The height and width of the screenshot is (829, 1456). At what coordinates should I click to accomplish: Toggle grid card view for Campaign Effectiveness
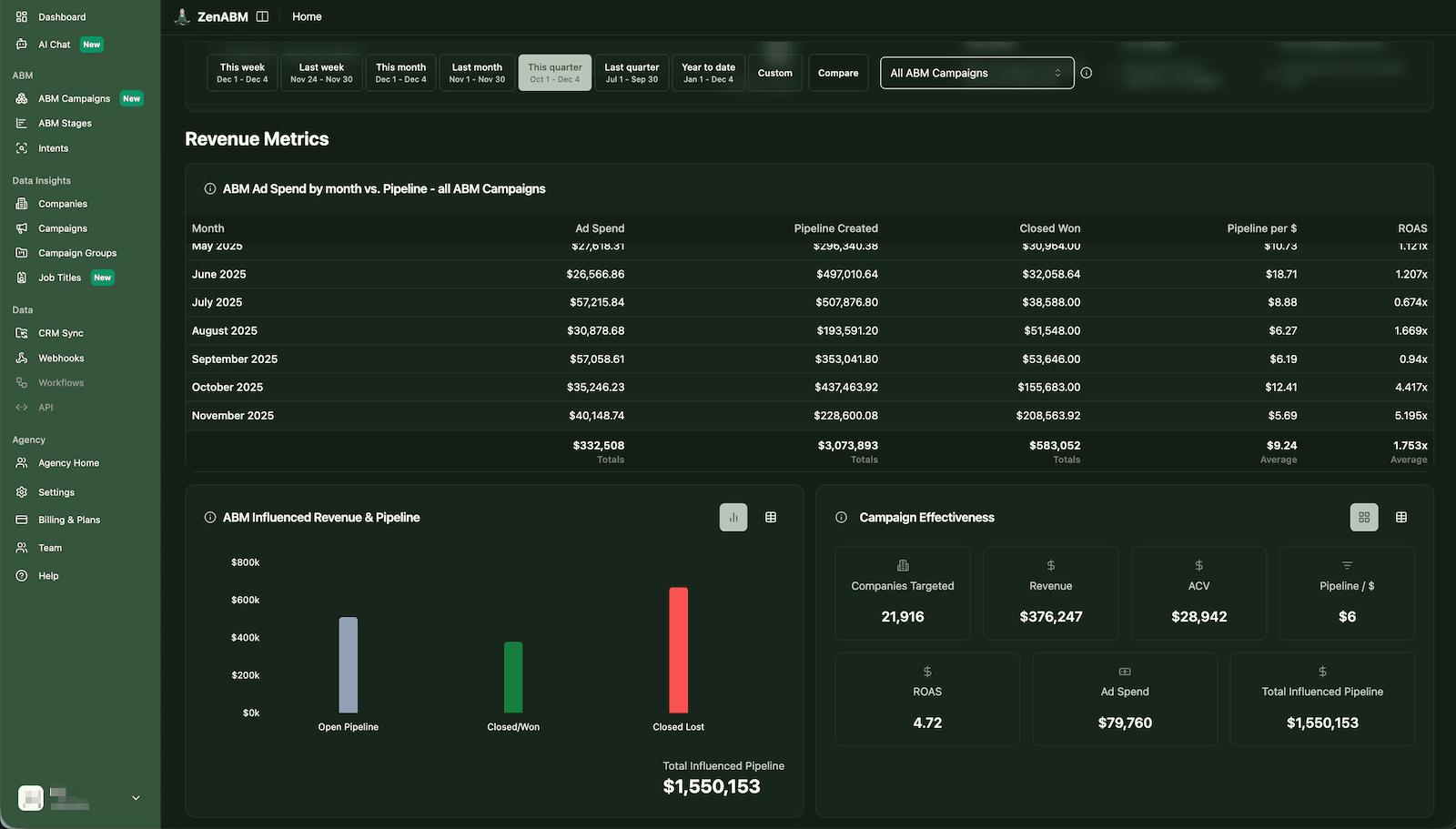[x=1363, y=517]
